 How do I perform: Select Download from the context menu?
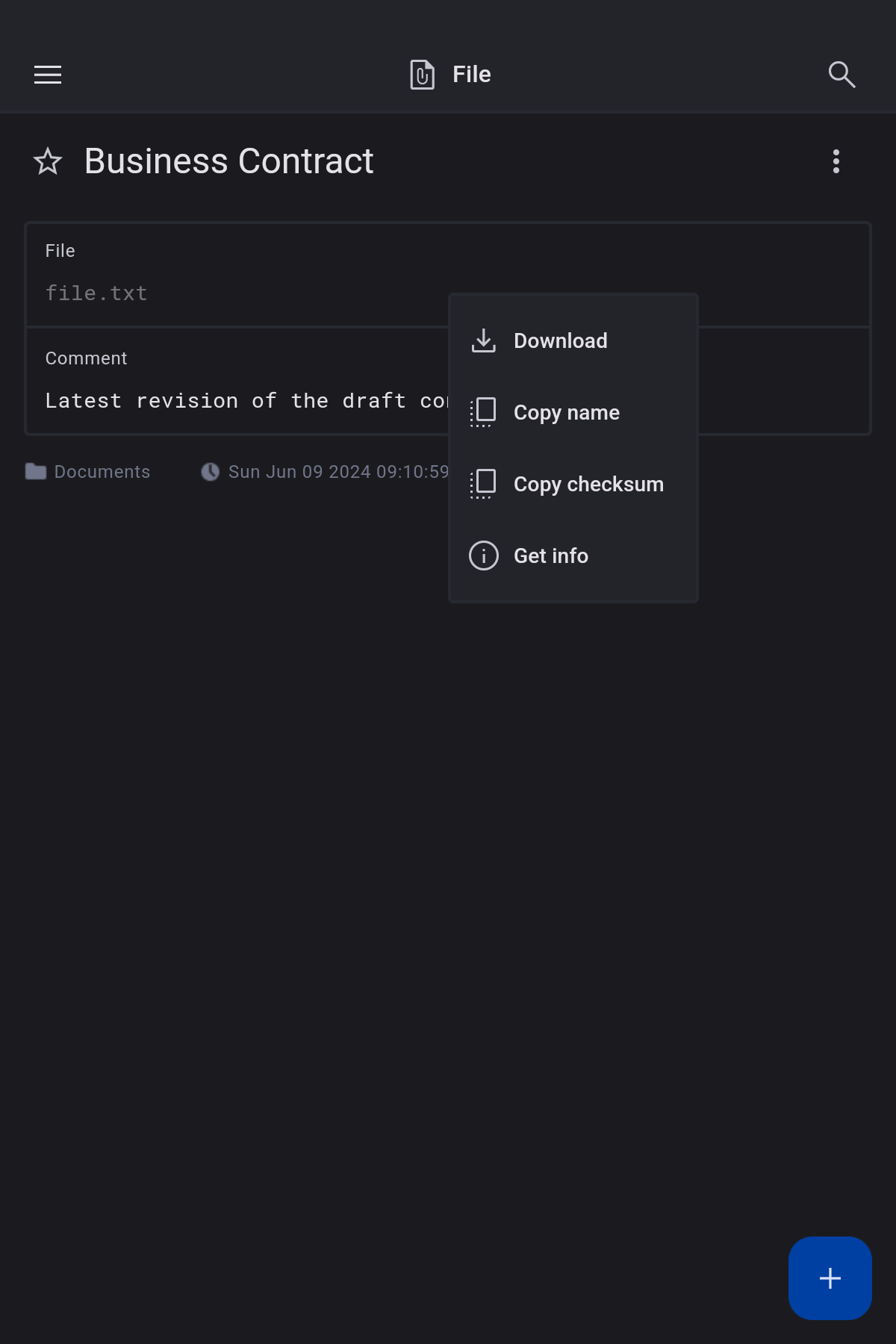[560, 341]
